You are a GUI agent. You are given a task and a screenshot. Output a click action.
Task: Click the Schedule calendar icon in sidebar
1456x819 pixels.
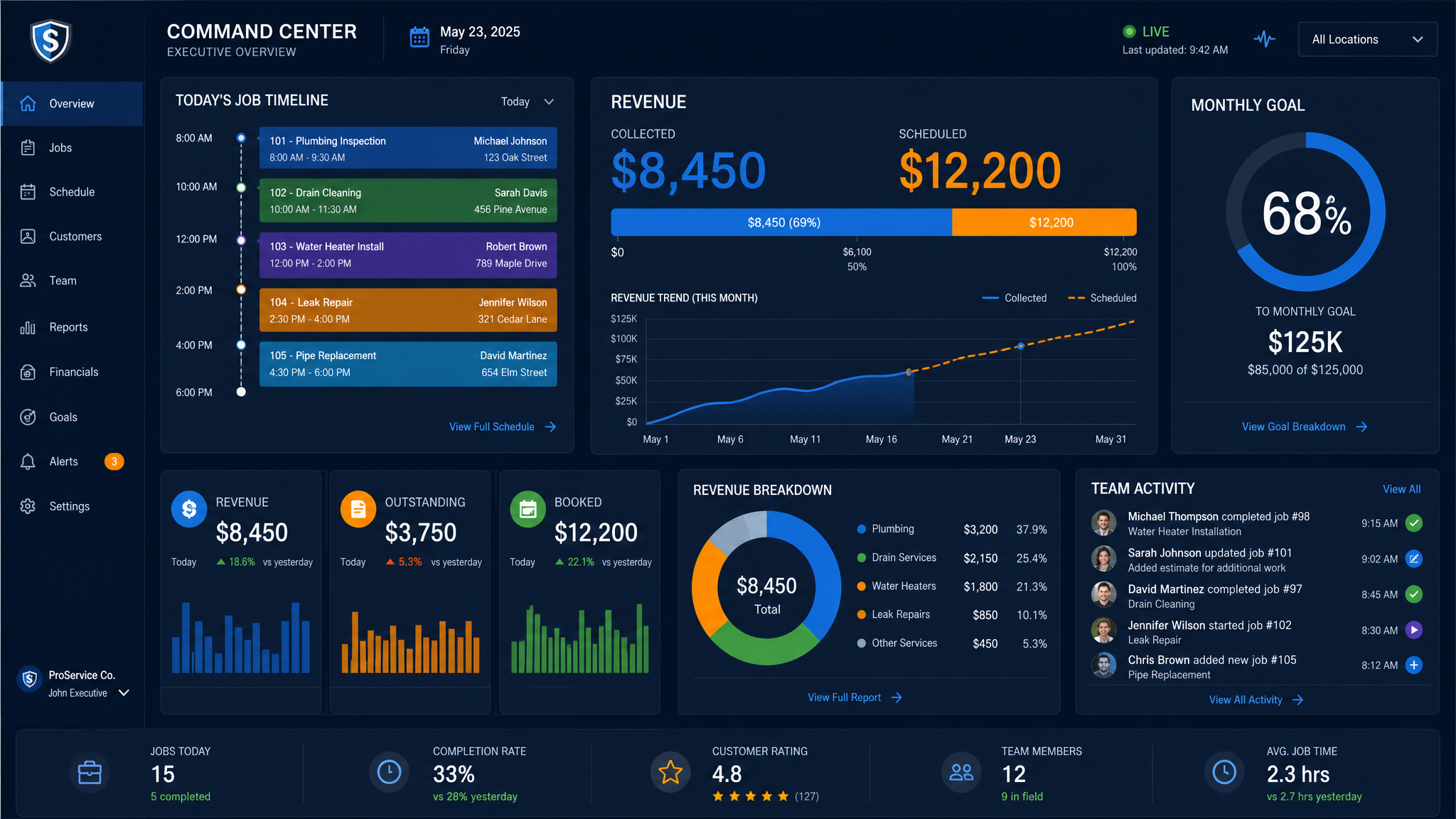(28, 192)
